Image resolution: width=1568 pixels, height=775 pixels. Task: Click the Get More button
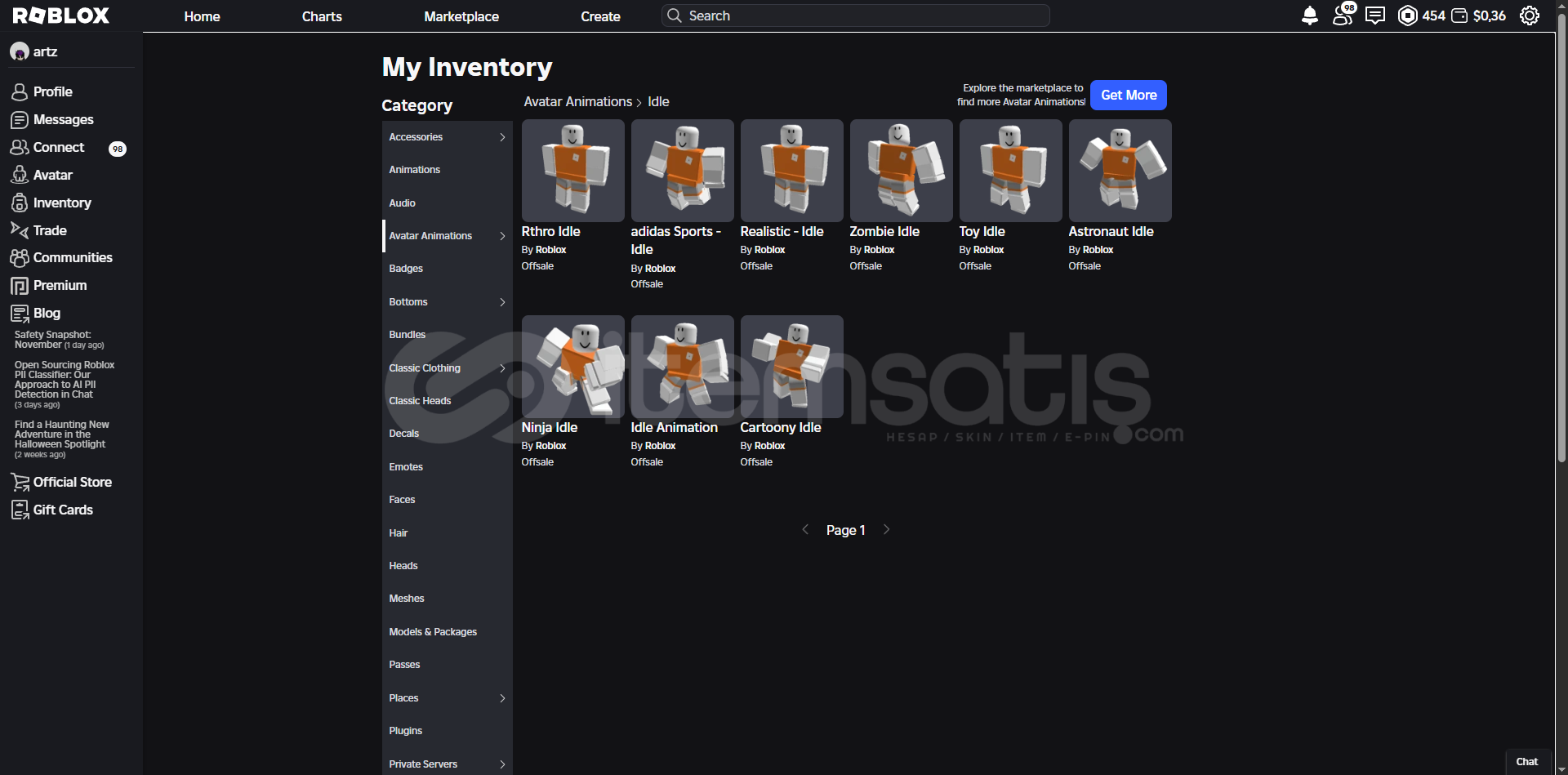click(x=1129, y=95)
